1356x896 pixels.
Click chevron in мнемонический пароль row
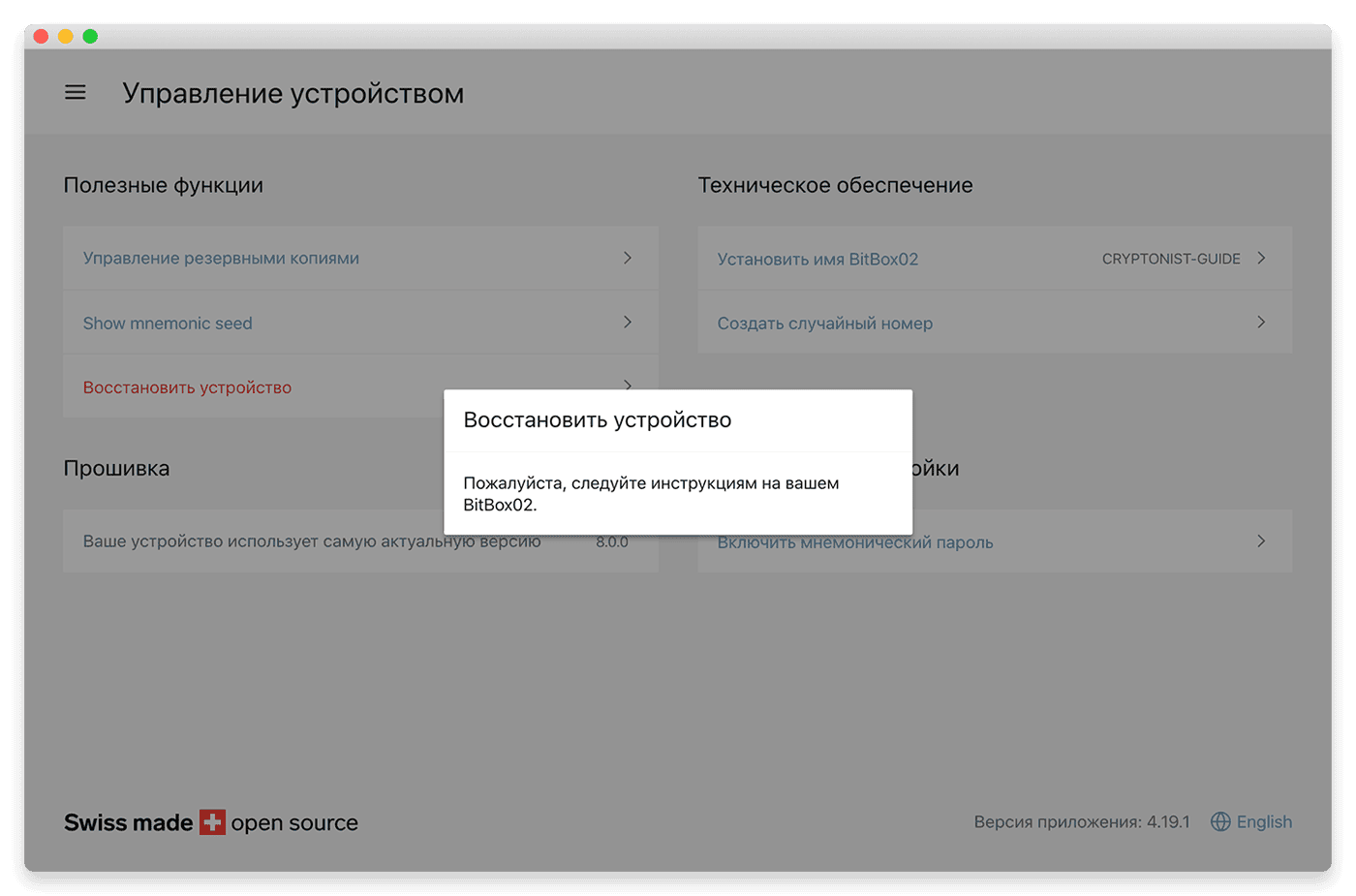coord(1261,541)
